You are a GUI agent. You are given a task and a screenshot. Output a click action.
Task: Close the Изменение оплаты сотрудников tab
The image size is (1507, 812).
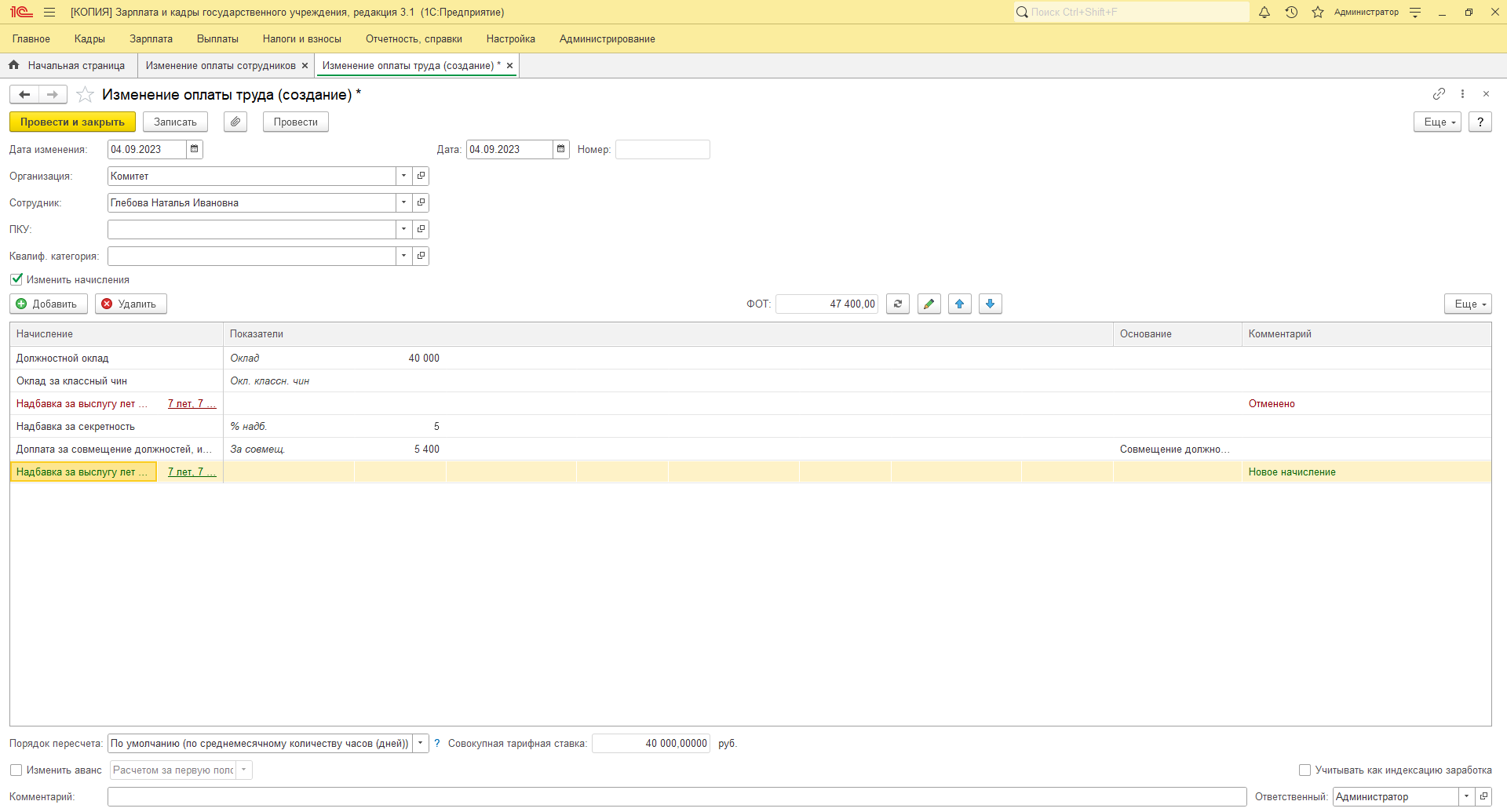point(305,66)
